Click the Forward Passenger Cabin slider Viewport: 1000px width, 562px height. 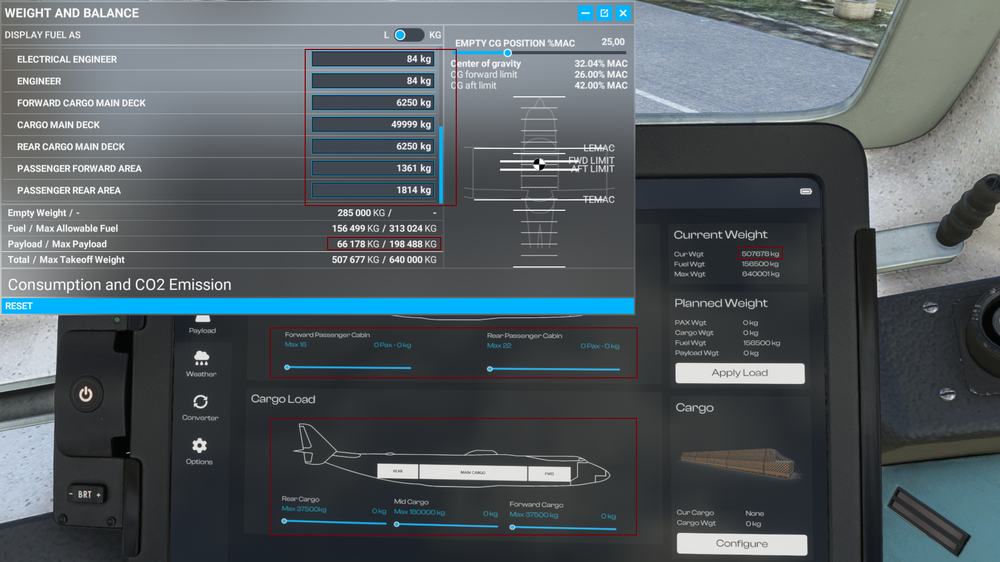pos(287,368)
